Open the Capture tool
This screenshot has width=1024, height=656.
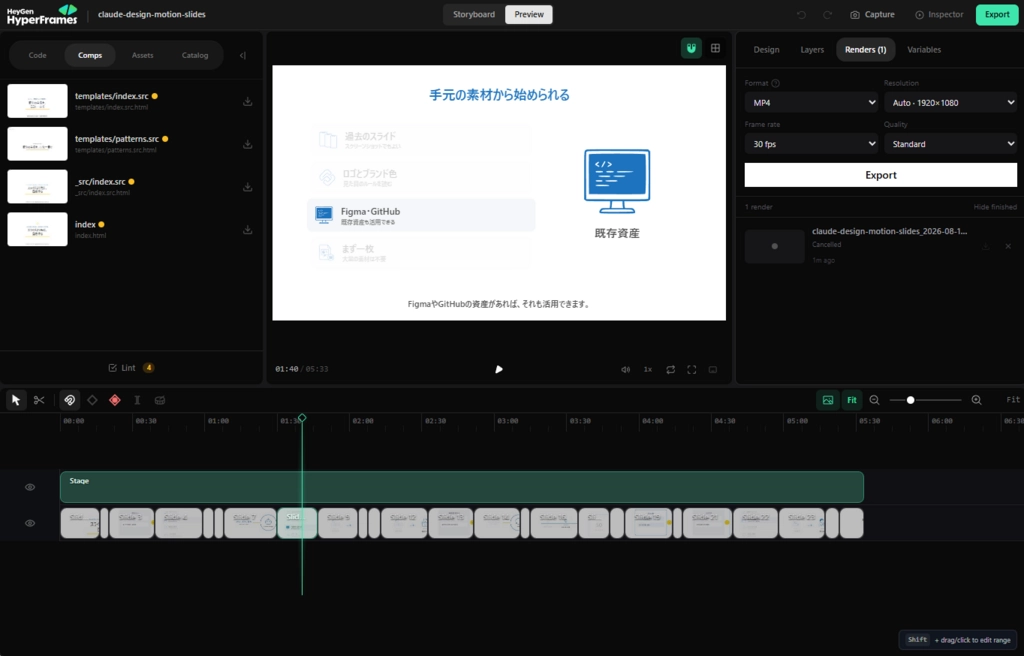click(872, 14)
